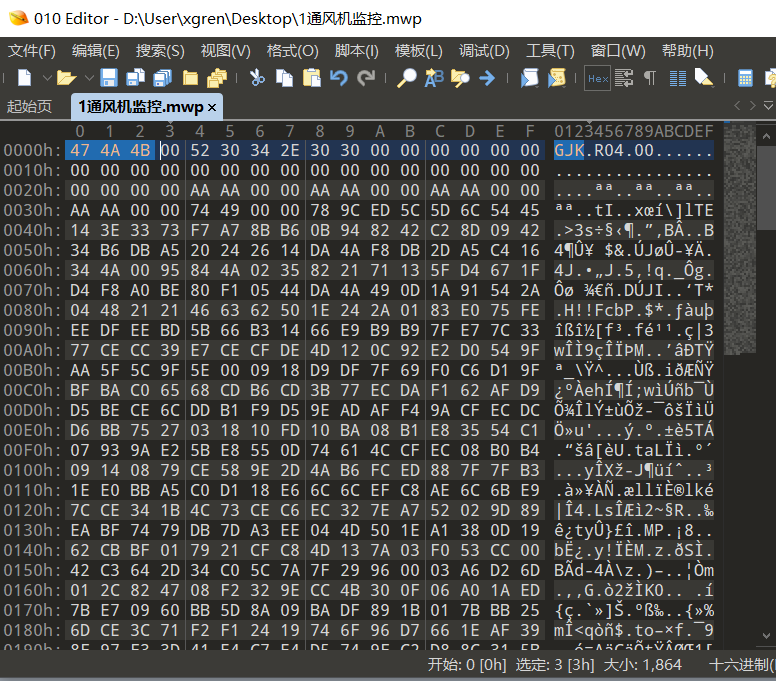Open the 文件(F) menu
The image size is (776, 681).
(32, 50)
